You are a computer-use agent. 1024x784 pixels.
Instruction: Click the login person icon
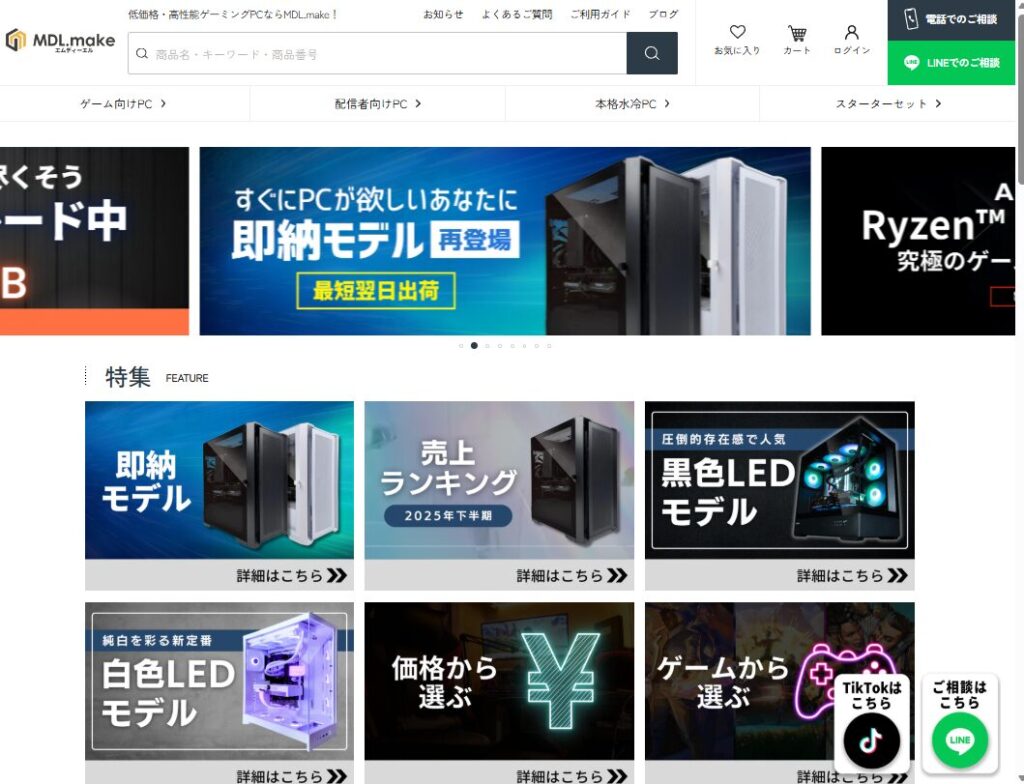point(852,39)
